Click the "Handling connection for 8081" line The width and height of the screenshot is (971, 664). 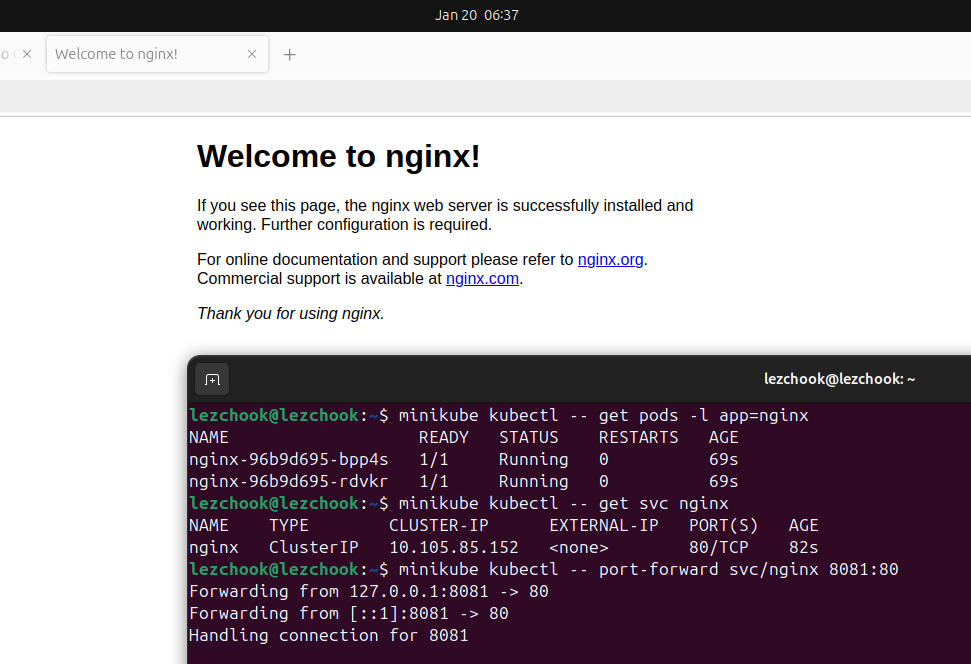click(x=329, y=636)
